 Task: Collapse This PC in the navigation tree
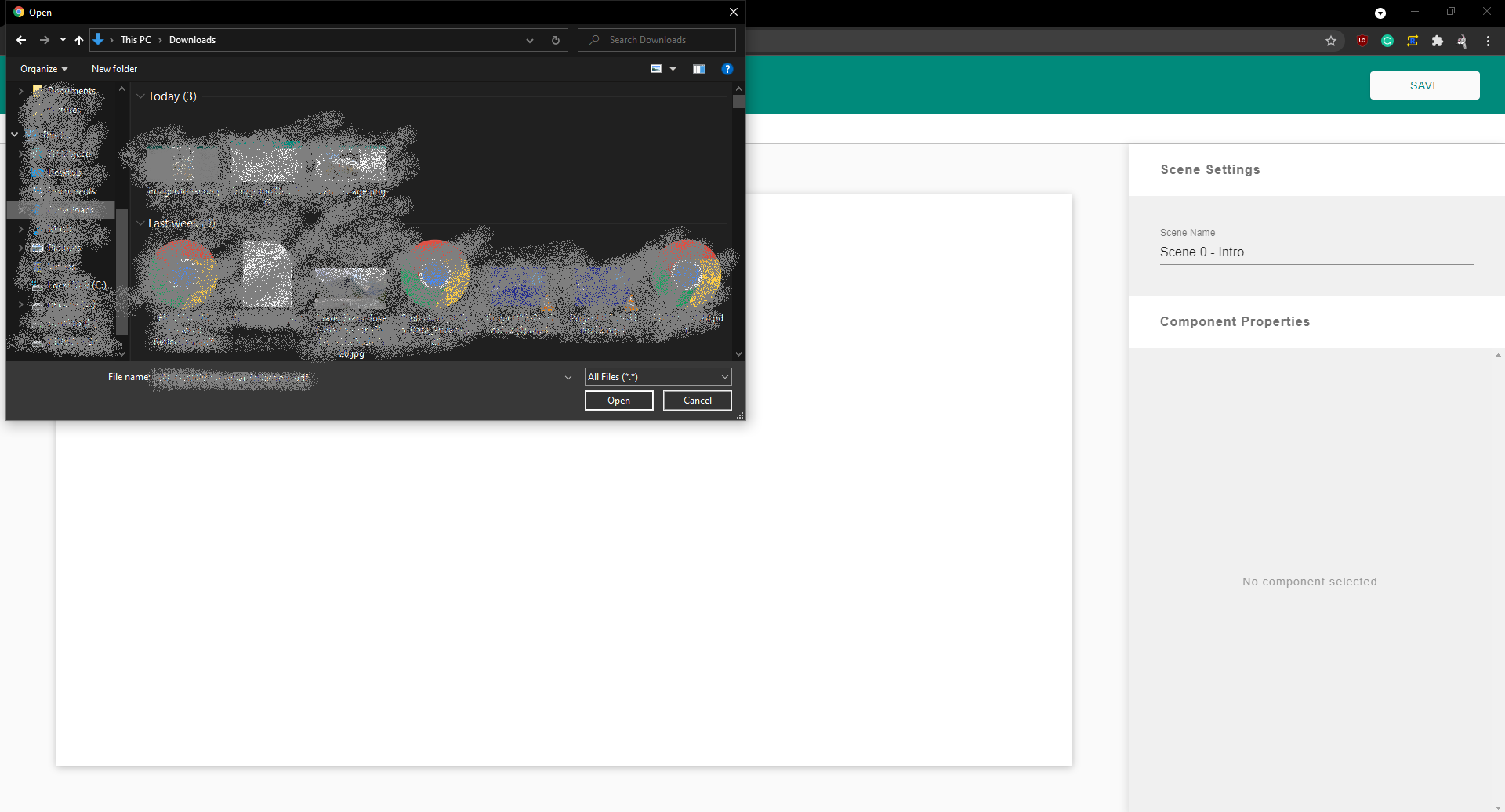click(13, 134)
